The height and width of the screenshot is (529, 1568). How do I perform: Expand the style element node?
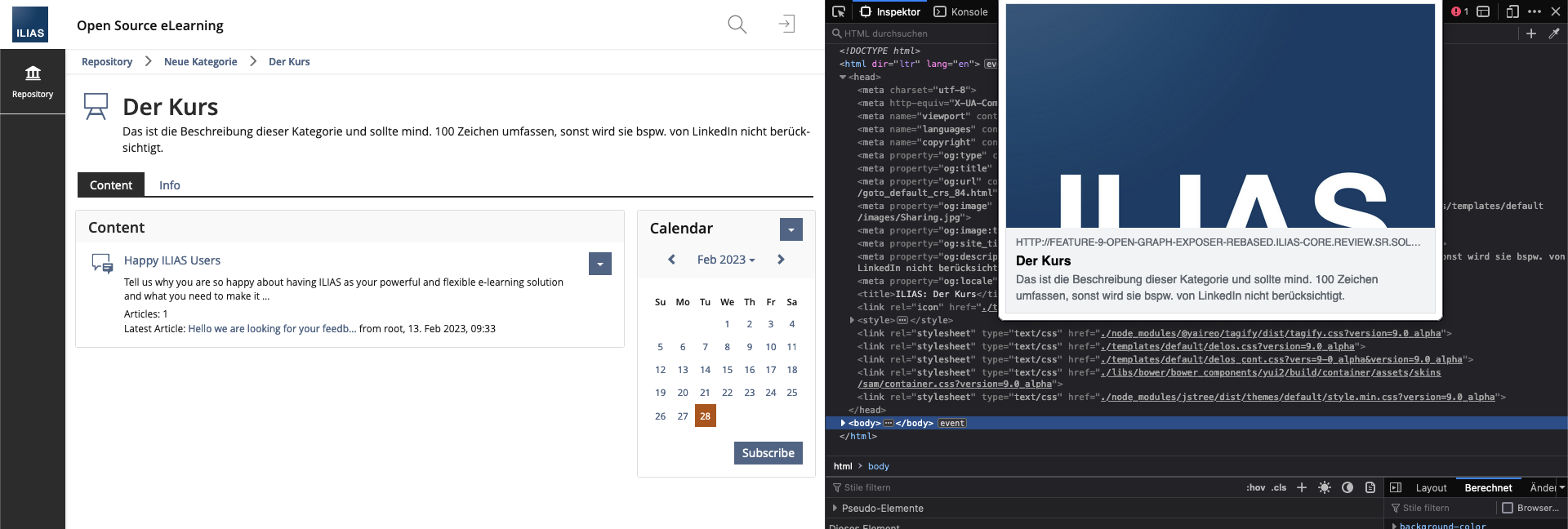852,320
